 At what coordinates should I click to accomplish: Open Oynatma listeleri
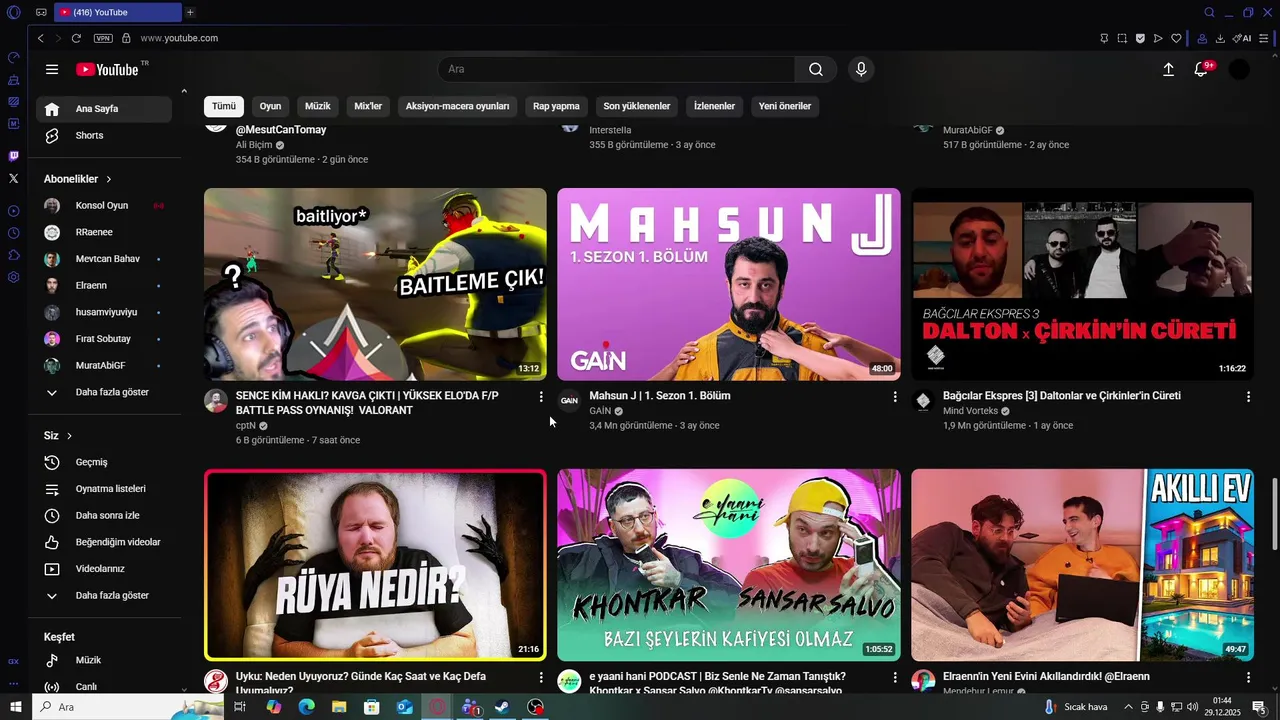104,489
